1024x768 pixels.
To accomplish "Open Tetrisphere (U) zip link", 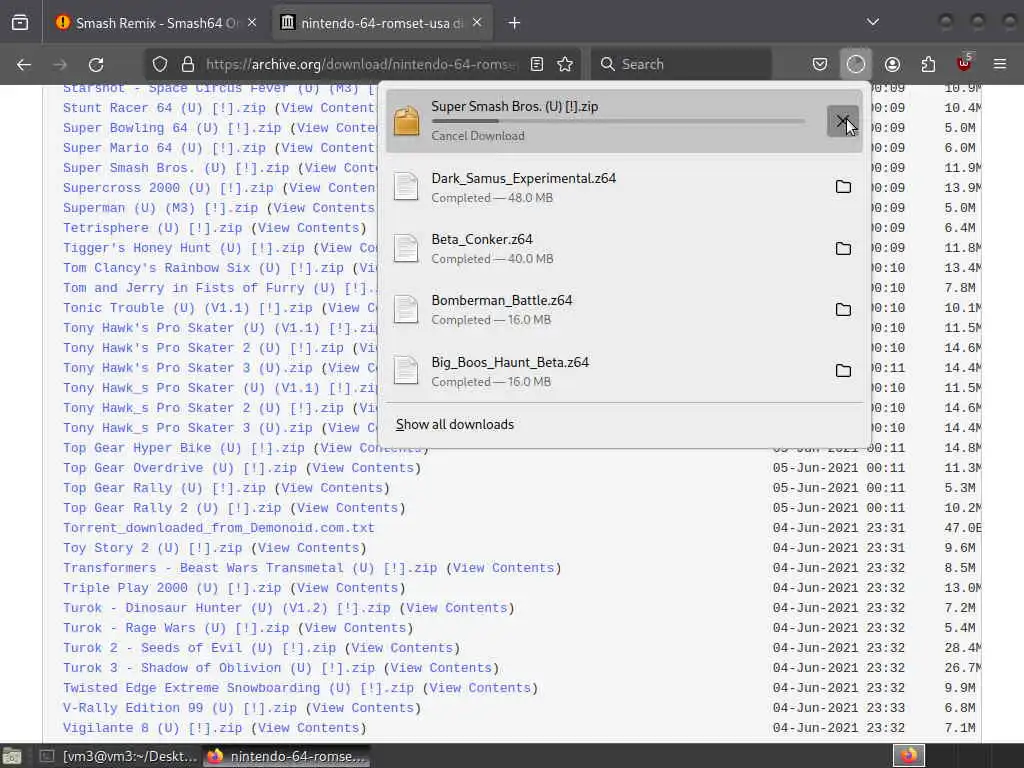I will pyautogui.click(x=152, y=228).
